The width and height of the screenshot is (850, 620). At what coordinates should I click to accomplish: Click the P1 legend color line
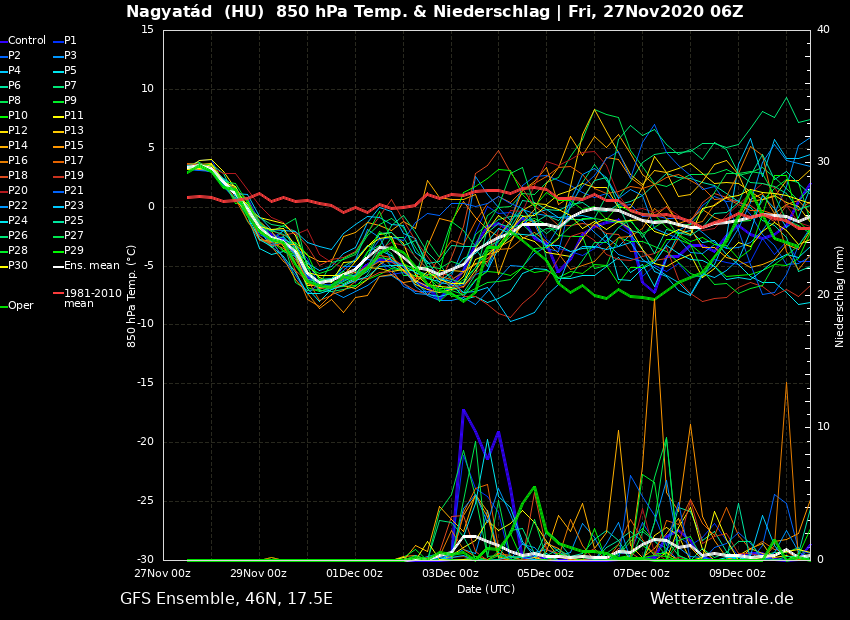tap(57, 41)
